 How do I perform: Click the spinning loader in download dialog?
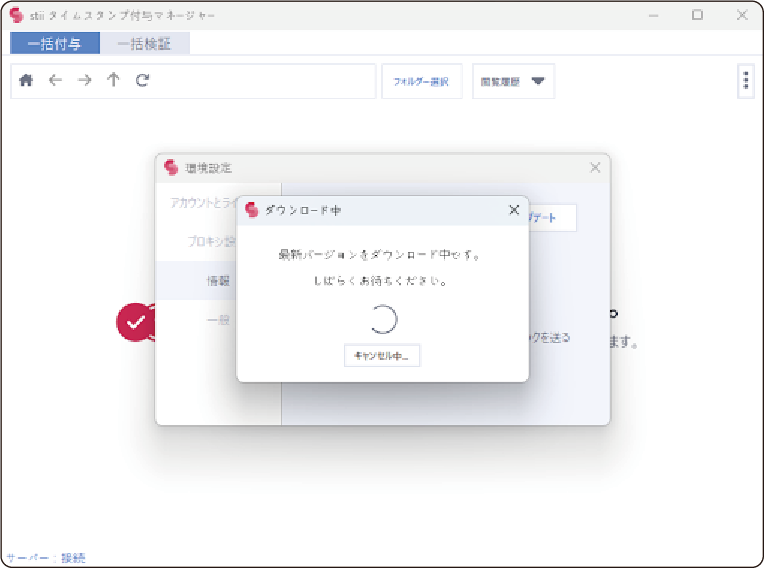point(382,319)
